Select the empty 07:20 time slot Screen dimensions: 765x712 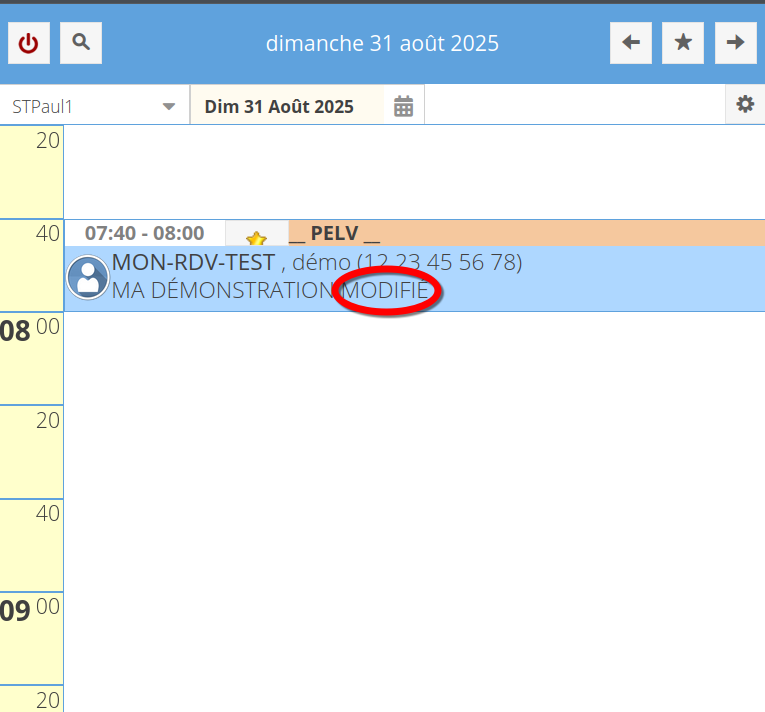pos(414,171)
